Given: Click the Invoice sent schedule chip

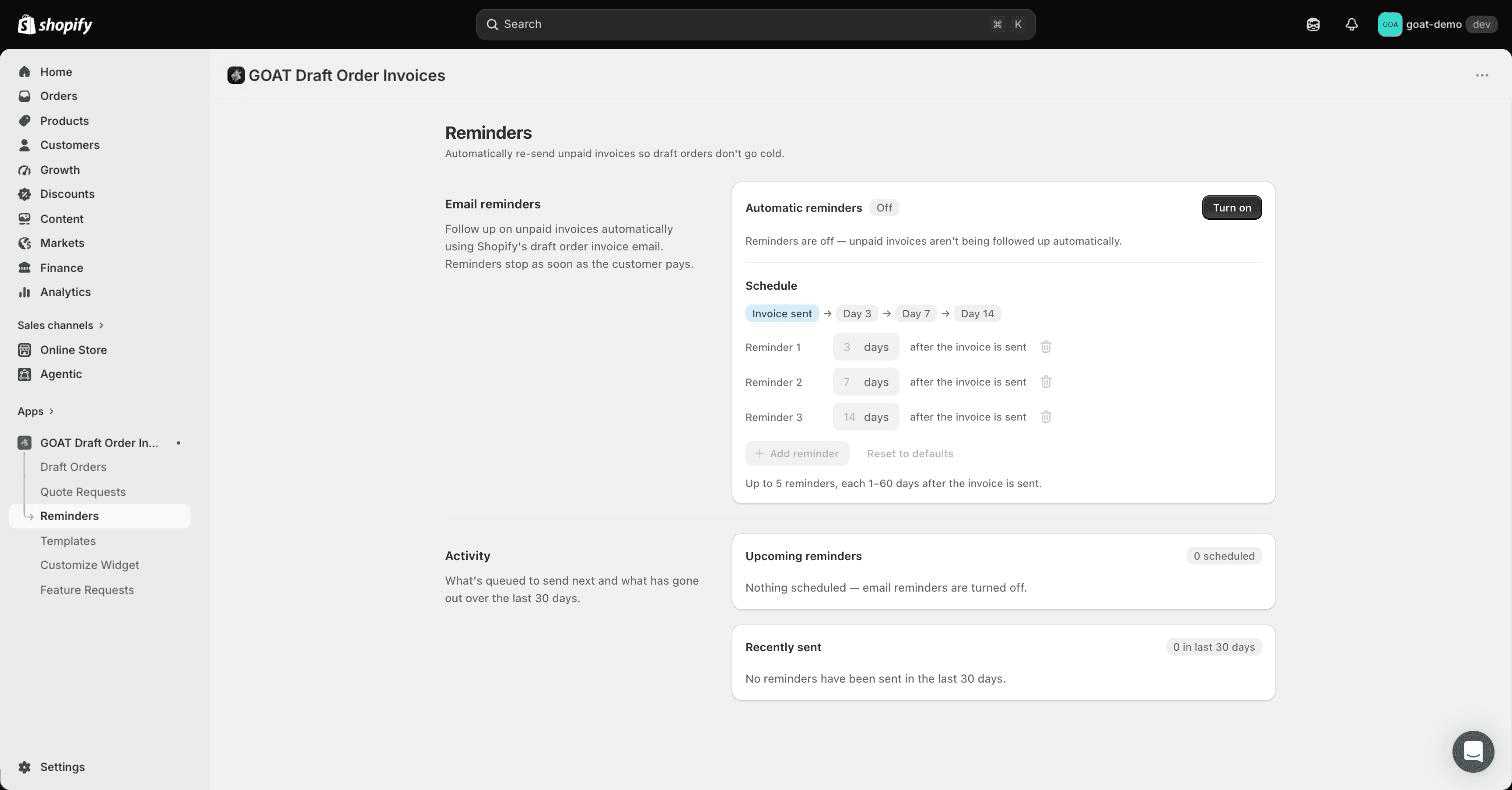Looking at the screenshot, I should [782, 313].
